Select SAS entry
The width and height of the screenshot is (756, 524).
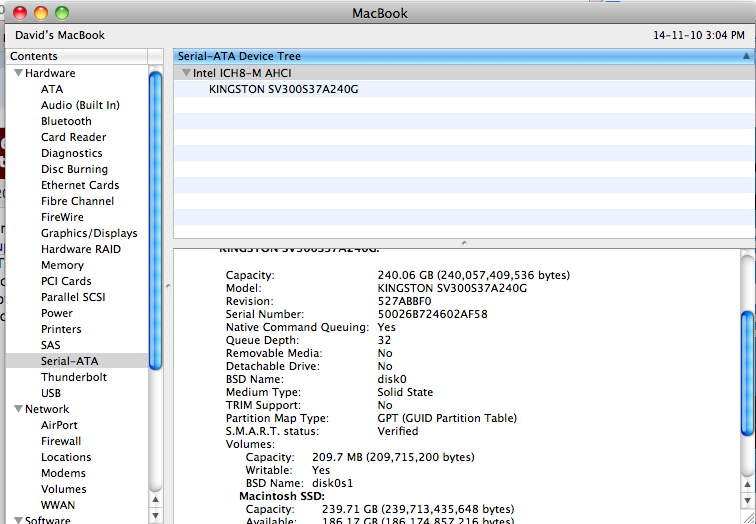(x=51, y=345)
